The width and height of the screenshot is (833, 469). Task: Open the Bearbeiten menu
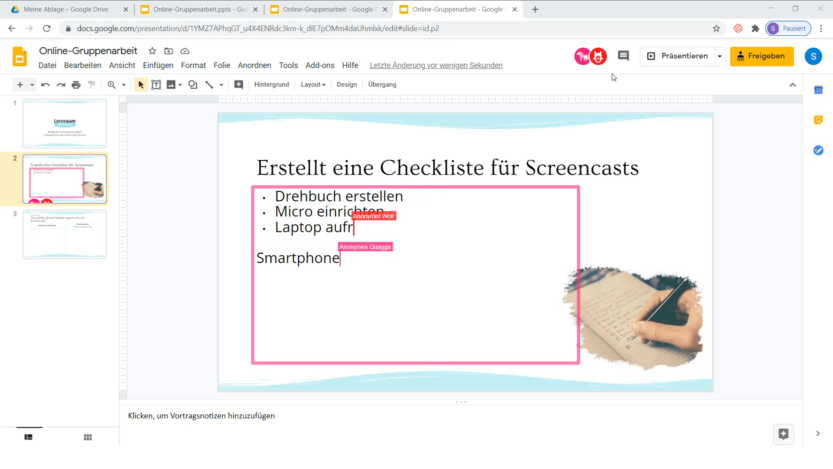coord(82,65)
